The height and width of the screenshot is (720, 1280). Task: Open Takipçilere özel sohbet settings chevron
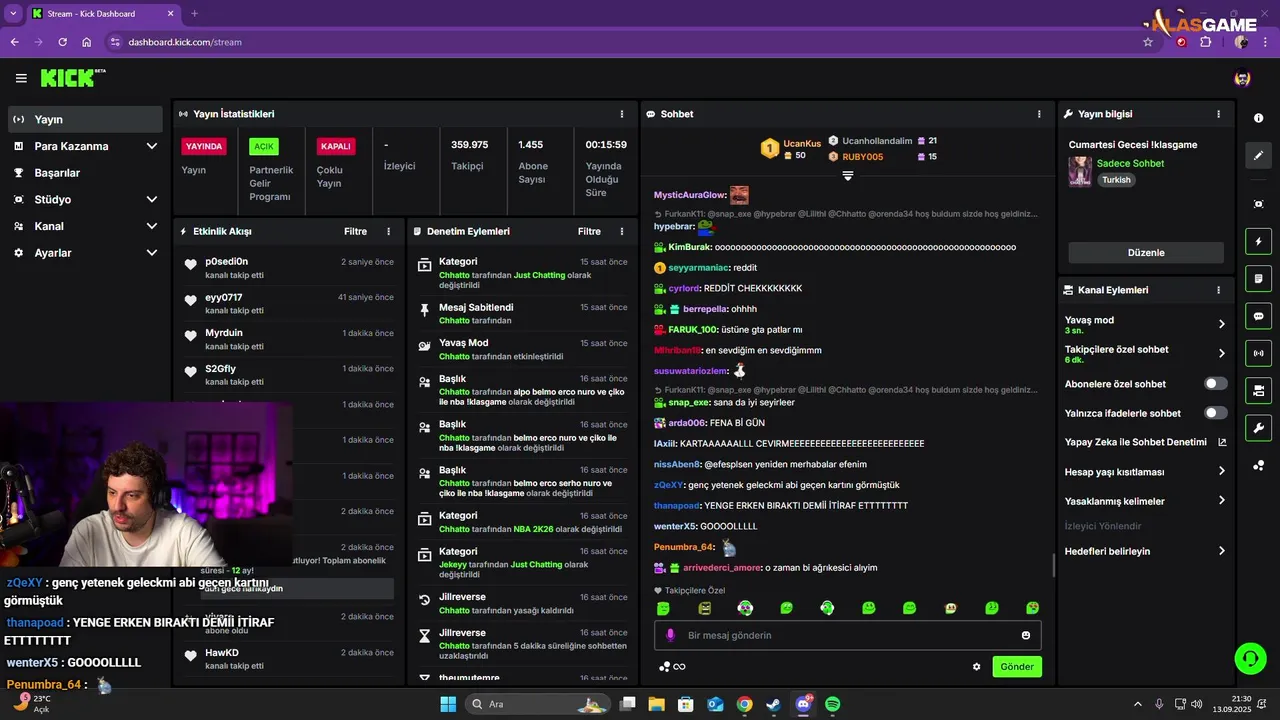click(x=1222, y=353)
